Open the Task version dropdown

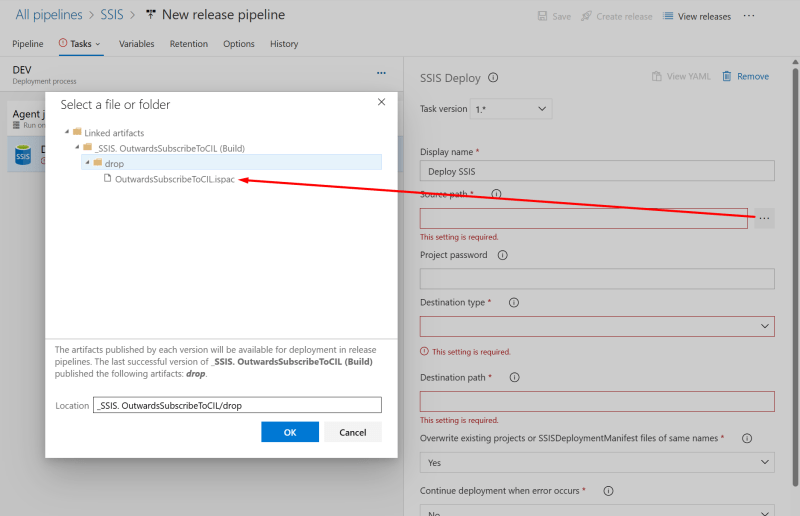511,109
